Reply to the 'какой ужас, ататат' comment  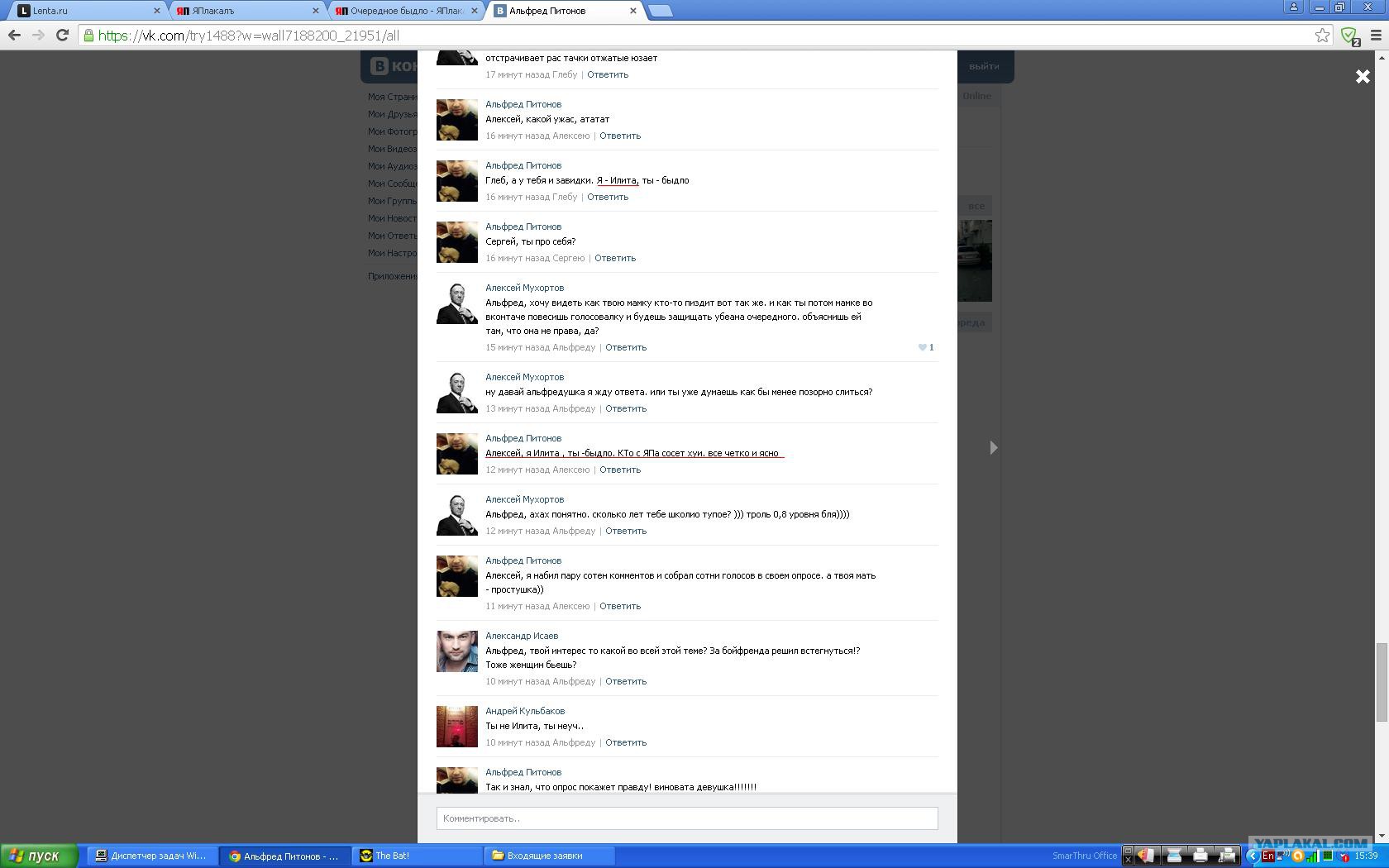click(x=620, y=136)
